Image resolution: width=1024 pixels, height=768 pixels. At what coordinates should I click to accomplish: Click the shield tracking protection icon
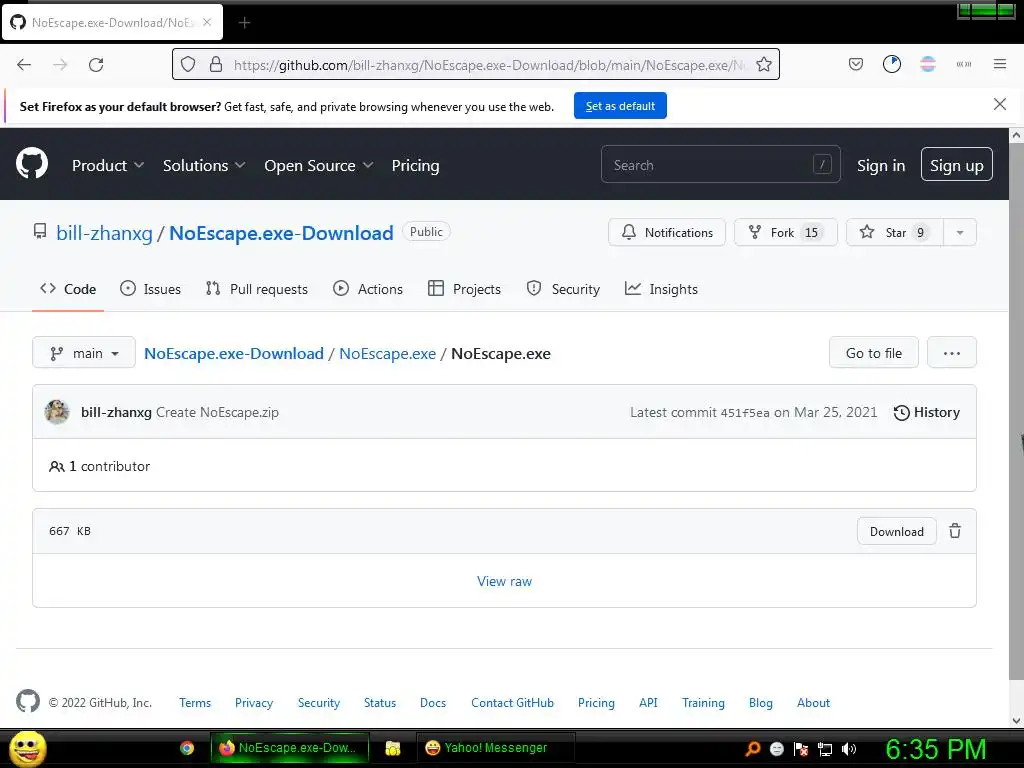pos(188,65)
